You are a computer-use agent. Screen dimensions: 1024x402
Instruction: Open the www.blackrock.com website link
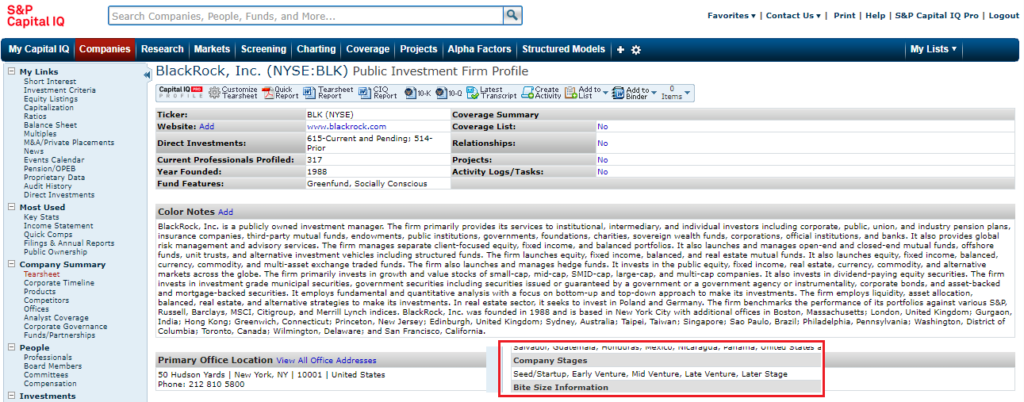346,127
